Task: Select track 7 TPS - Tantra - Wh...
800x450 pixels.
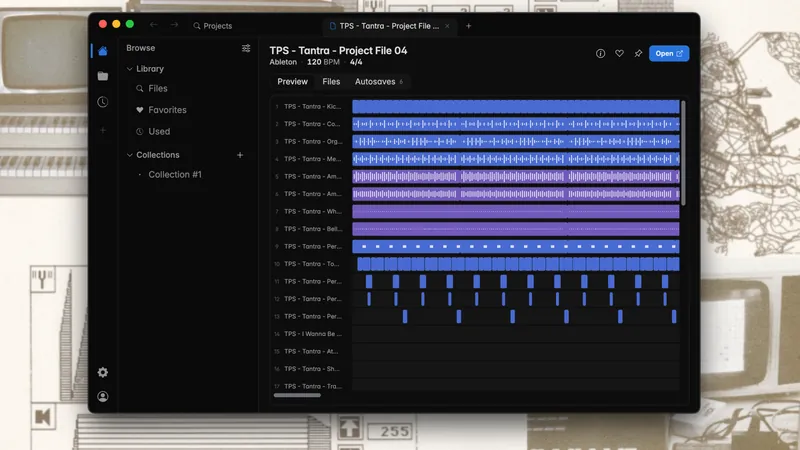Action: click(313, 211)
